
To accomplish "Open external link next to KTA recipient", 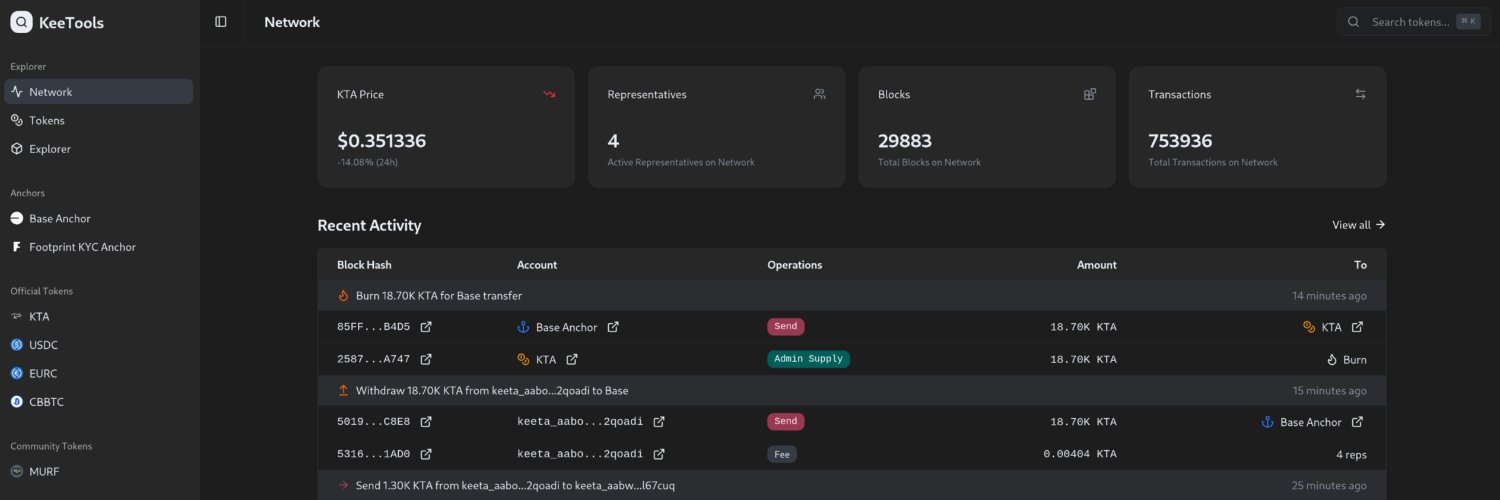I will 1357,327.
